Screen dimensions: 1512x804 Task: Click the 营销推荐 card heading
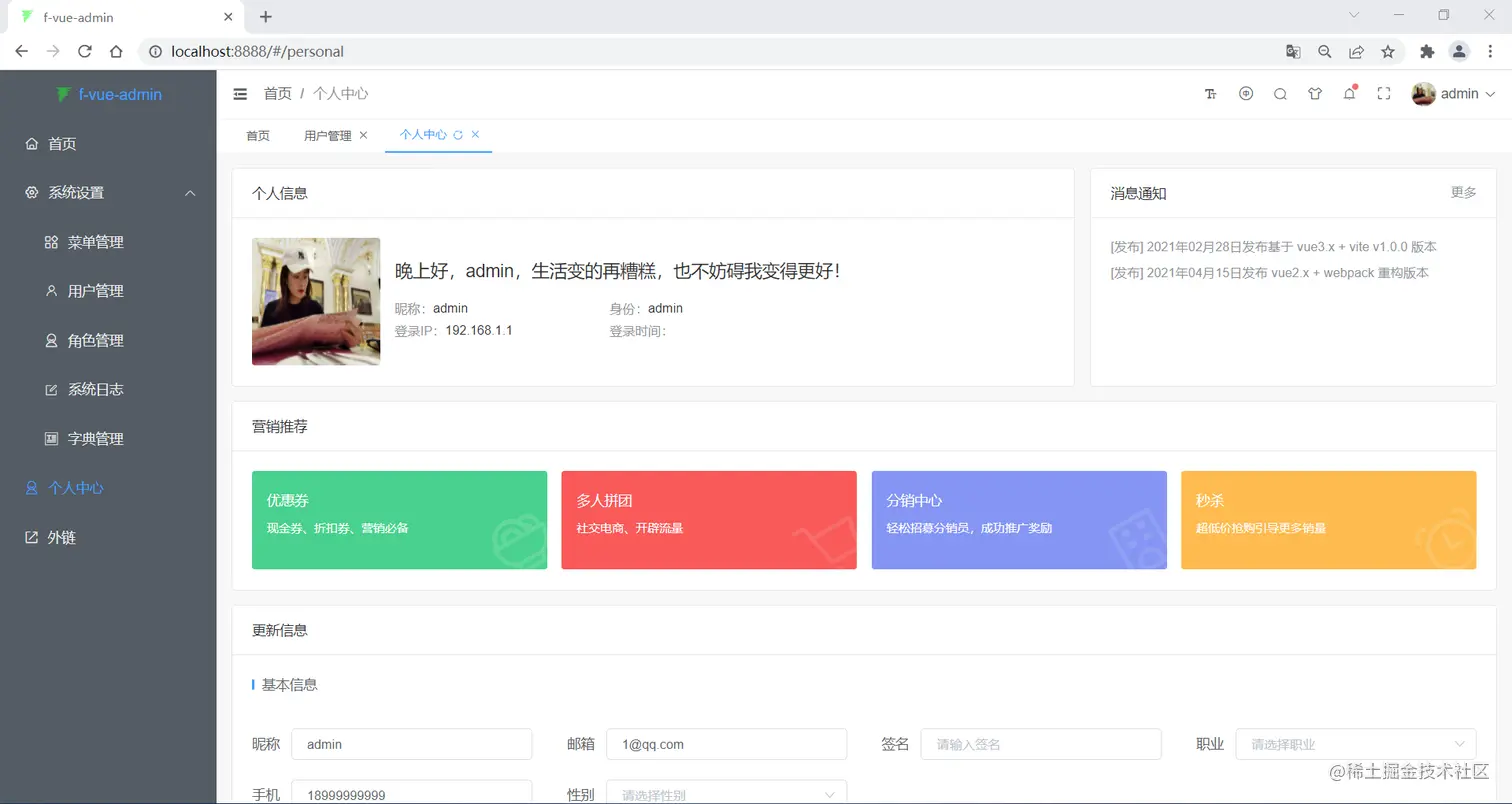pyautogui.click(x=280, y=427)
